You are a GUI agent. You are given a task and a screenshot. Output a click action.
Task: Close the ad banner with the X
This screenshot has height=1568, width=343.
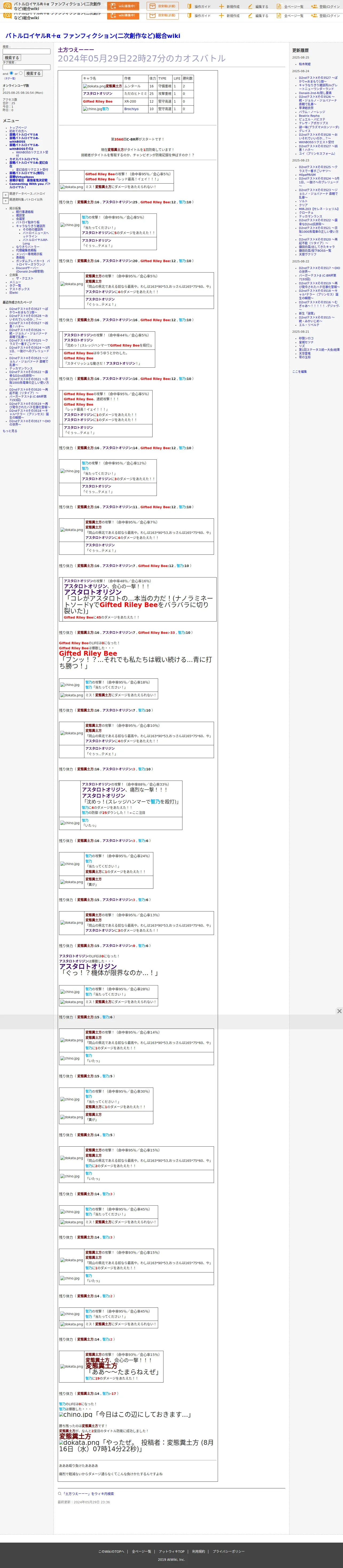coord(339,1011)
